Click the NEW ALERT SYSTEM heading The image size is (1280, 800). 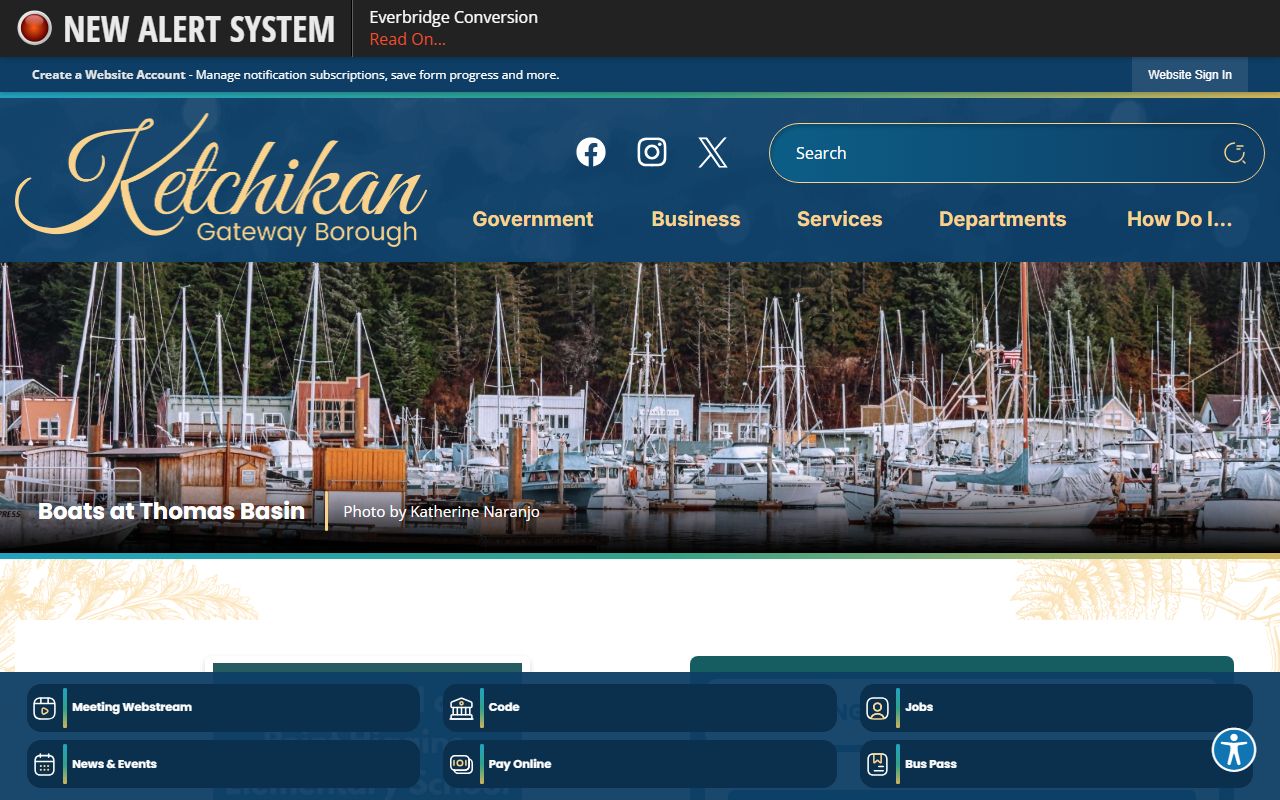[x=199, y=29]
